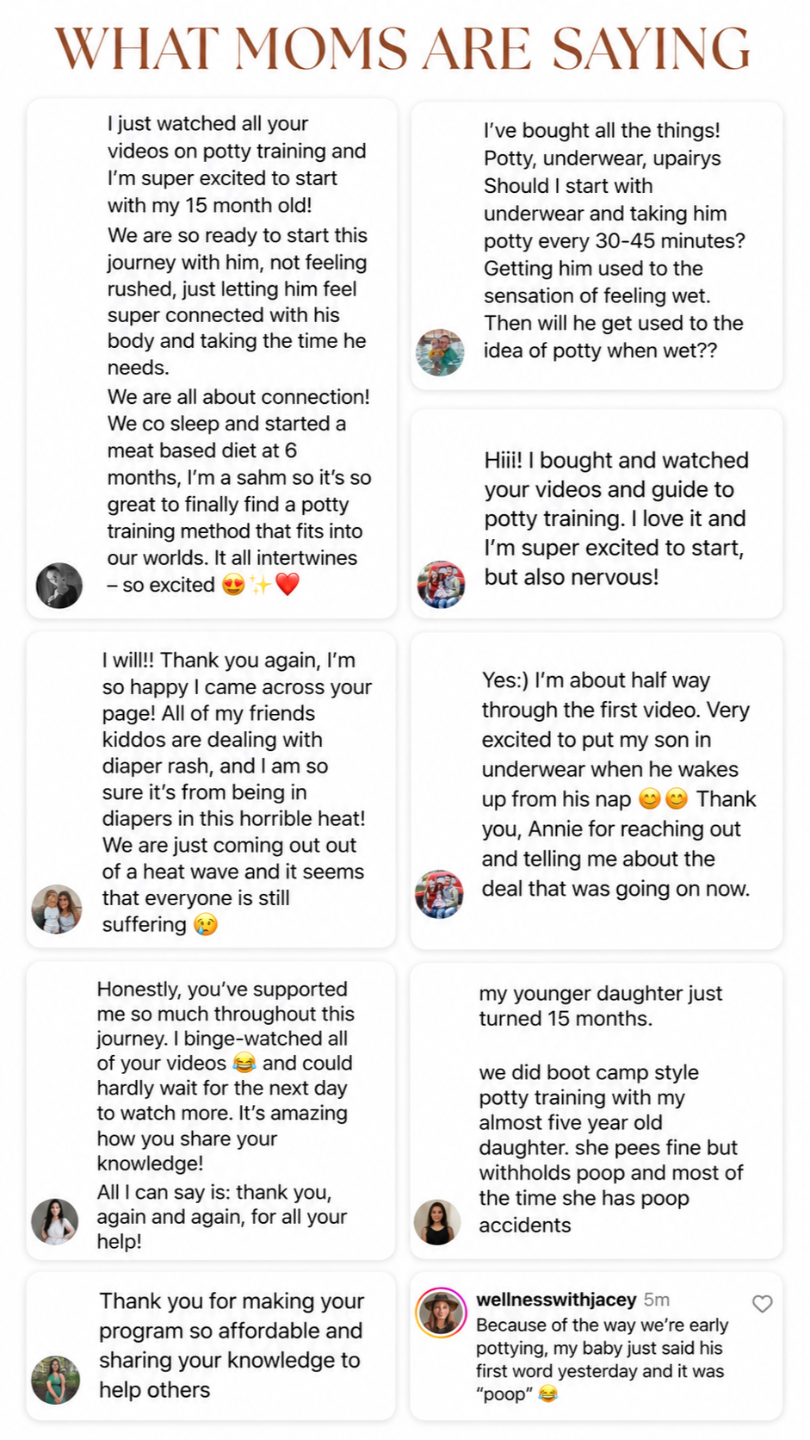Click the crying emoji after 'suffering'
The width and height of the screenshot is (810, 1440).
click(204, 925)
